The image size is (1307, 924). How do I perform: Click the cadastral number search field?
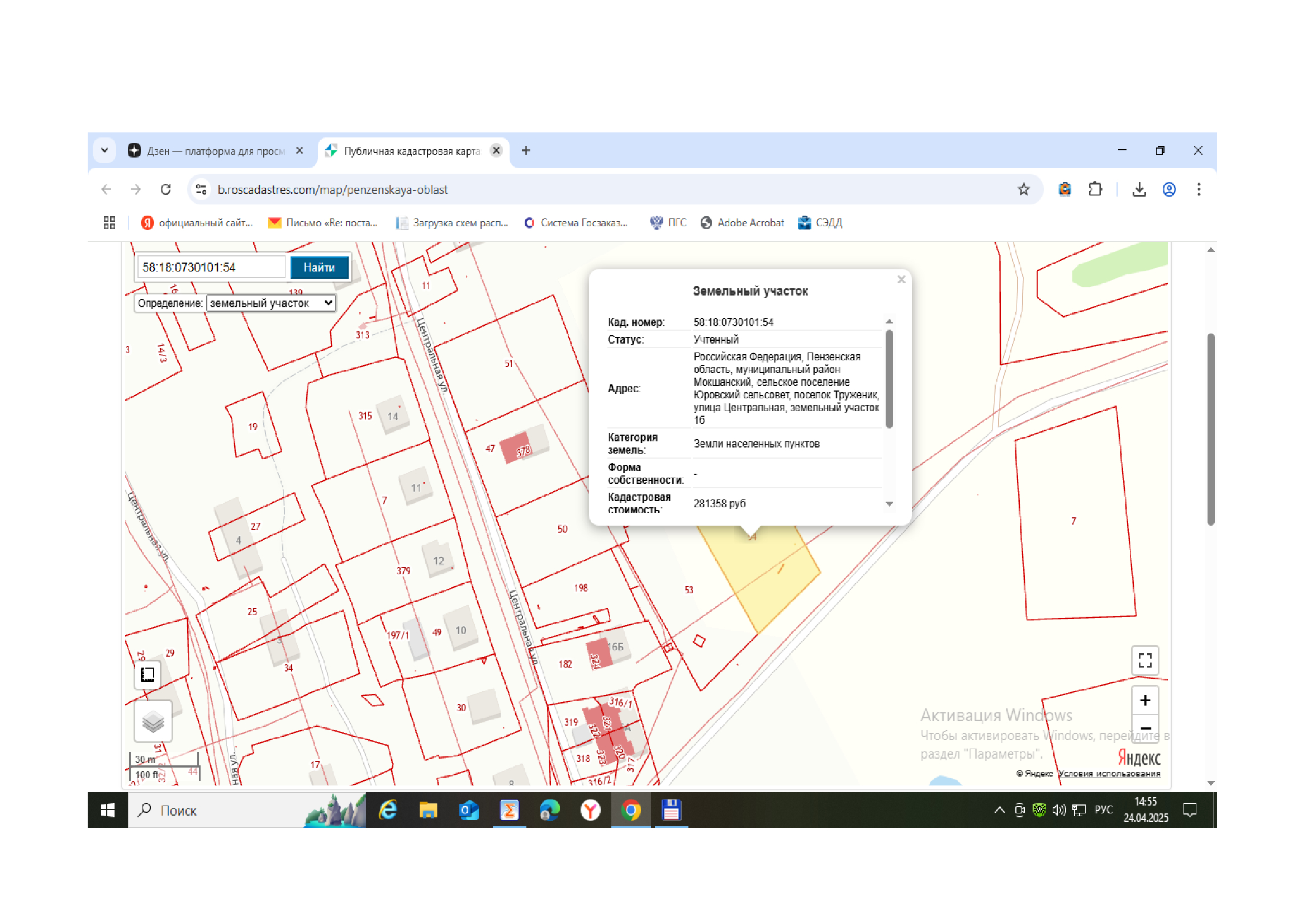point(211,268)
